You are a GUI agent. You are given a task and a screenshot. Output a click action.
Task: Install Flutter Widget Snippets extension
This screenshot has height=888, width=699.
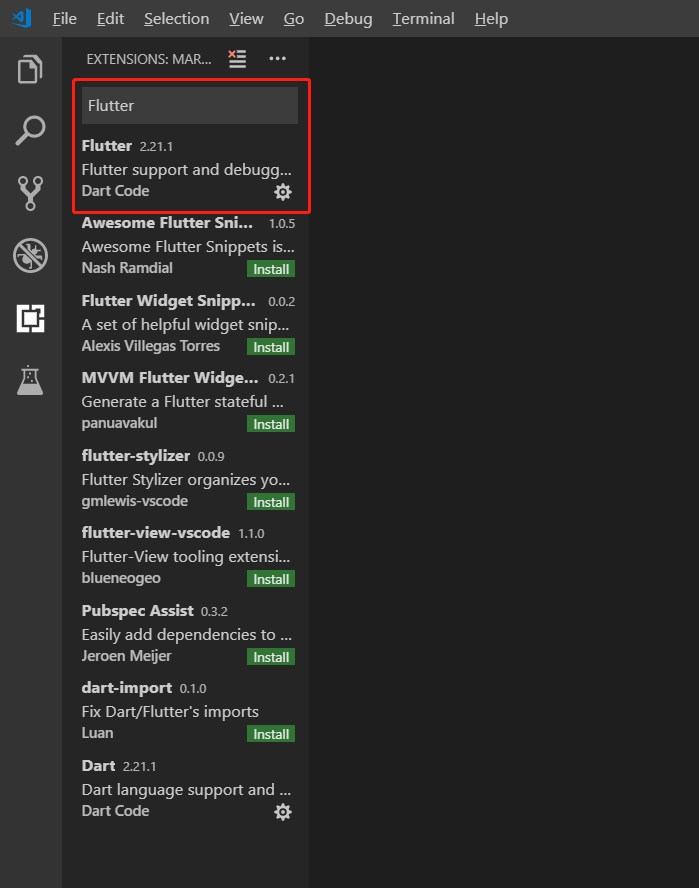(x=271, y=347)
